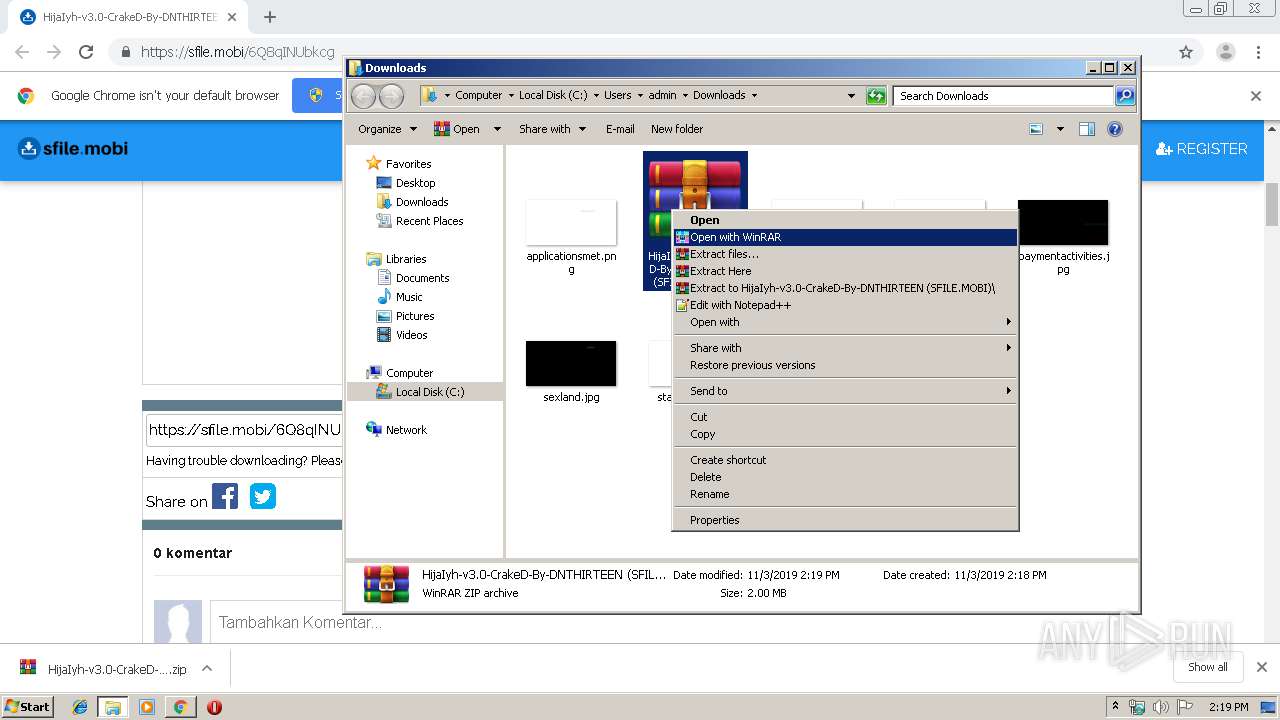1280x720 pixels.
Task: Click the Explorer help icon
Action: (x=1115, y=129)
